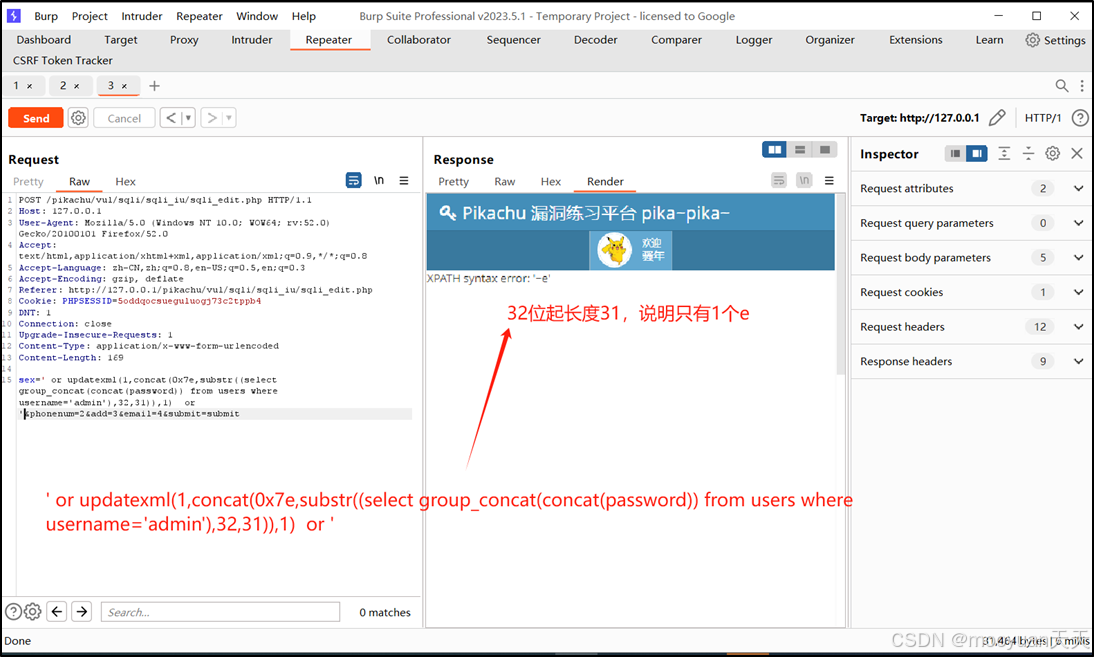Open the Collaborator tab
The height and width of the screenshot is (657, 1094).
point(419,40)
